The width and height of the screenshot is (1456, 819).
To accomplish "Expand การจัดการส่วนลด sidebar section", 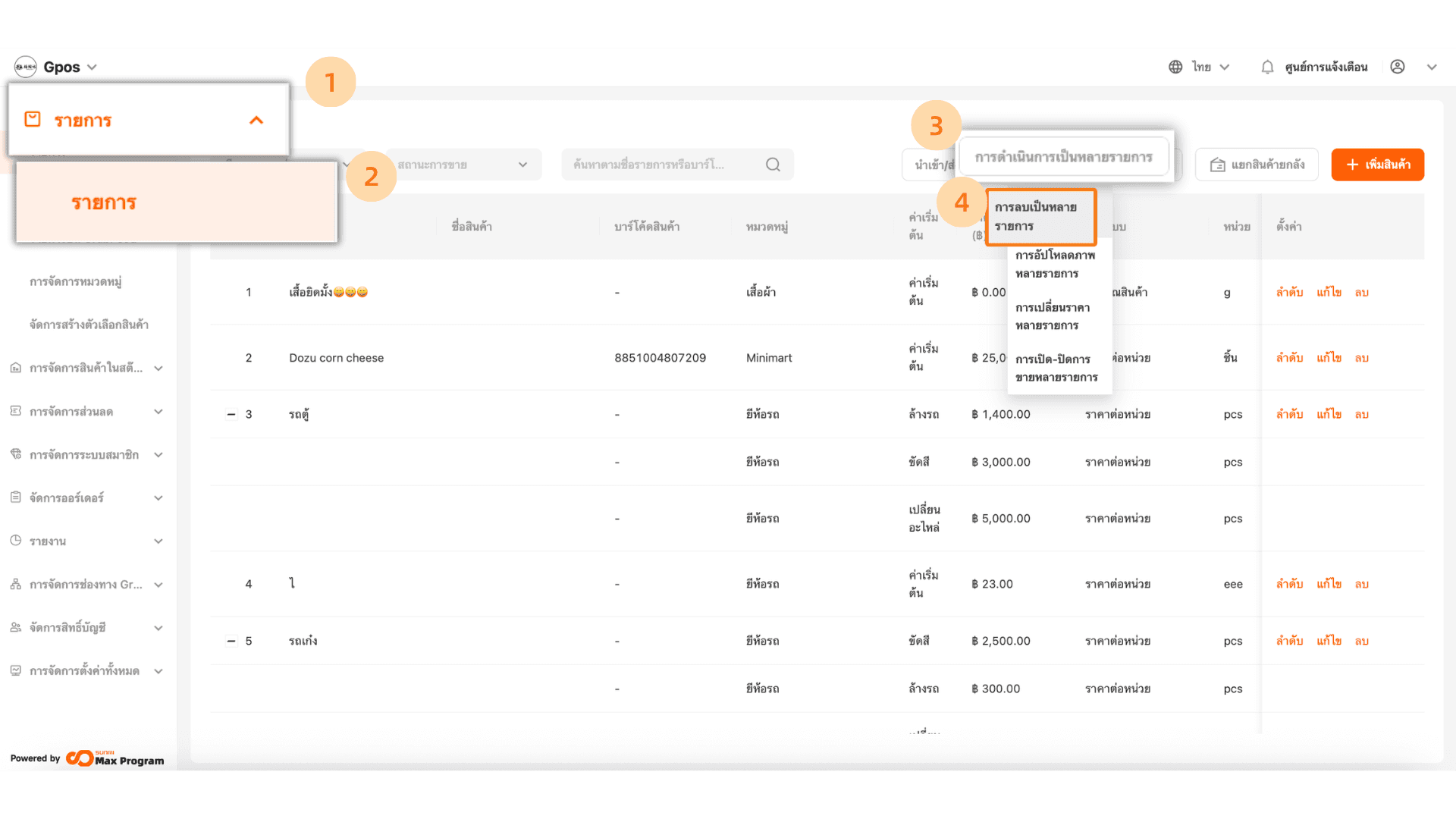I will point(158,412).
